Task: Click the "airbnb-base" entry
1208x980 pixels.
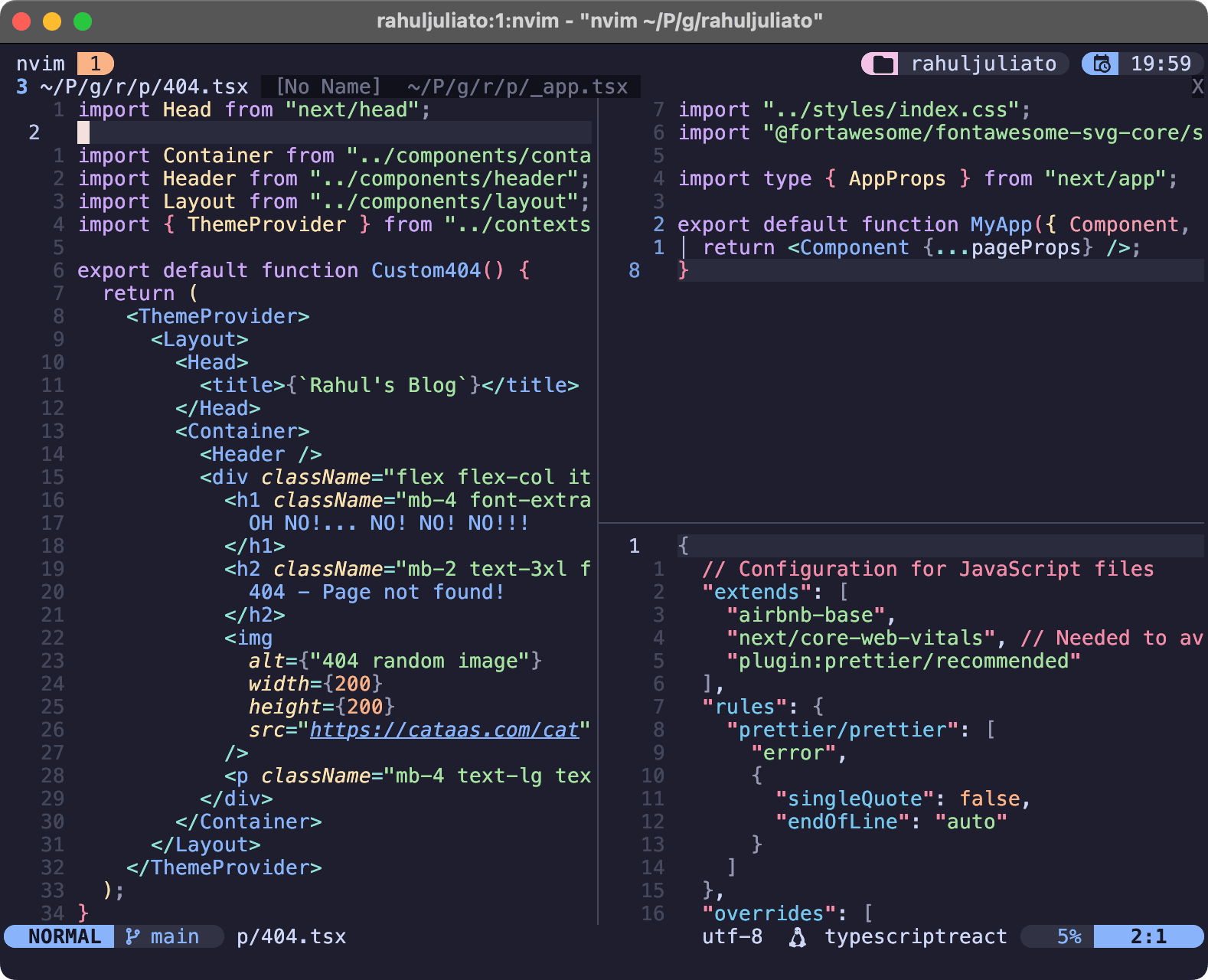Action: pos(806,615)
